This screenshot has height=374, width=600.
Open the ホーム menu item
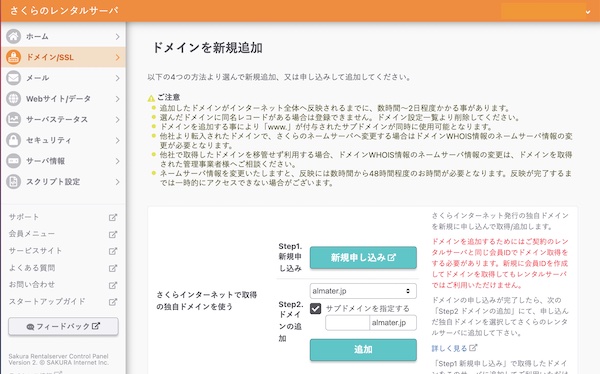(x=63, y=36)
